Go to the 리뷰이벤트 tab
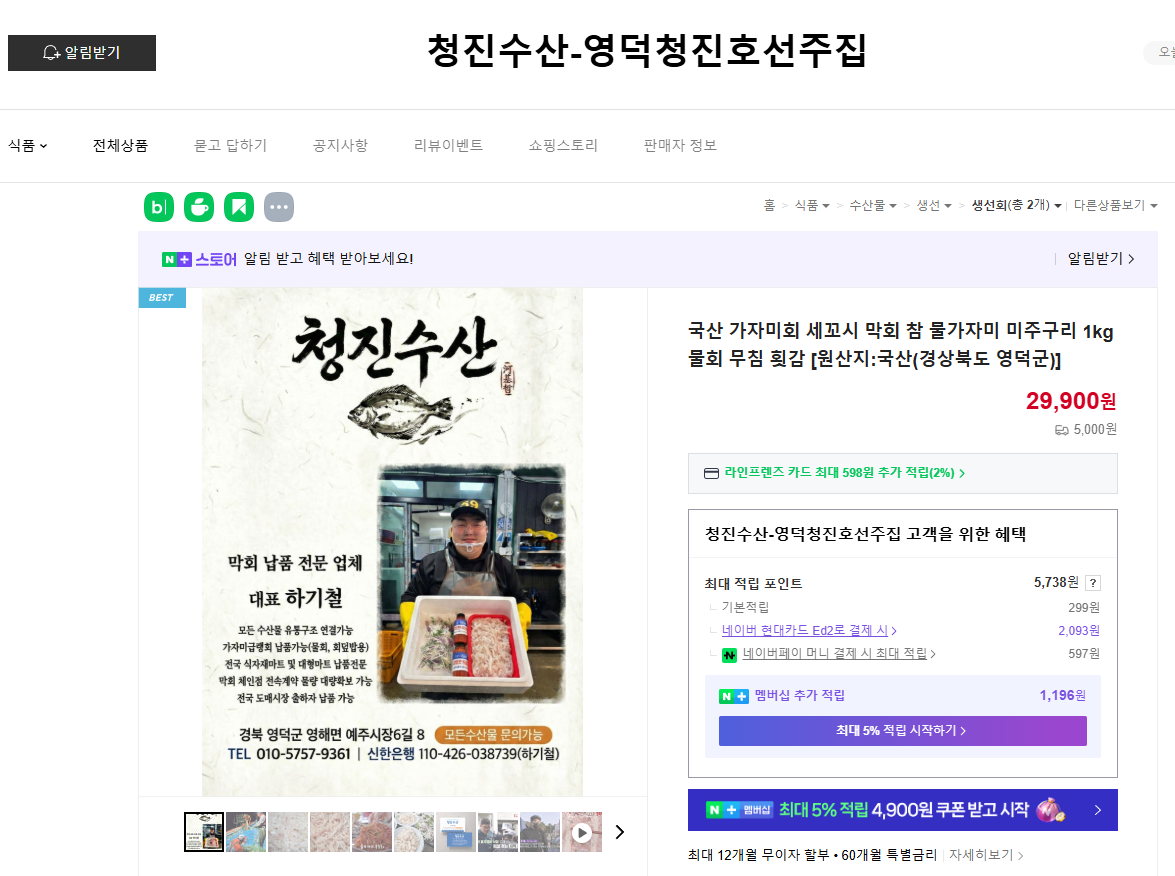This screenshot has width=1175, height=876. coord(448,145)
